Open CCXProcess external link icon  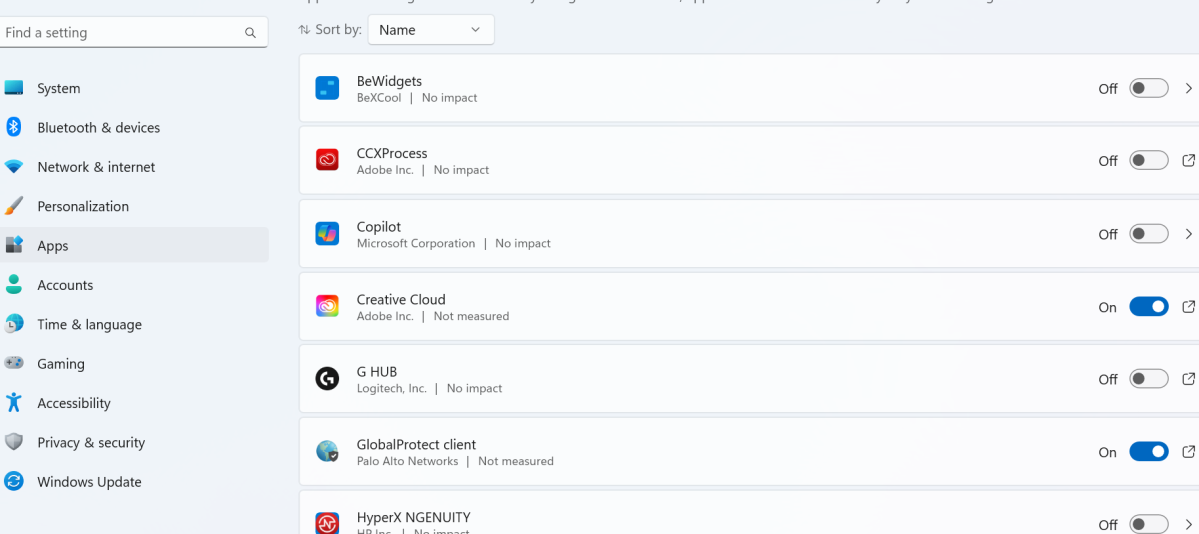tap(1188, 161)
